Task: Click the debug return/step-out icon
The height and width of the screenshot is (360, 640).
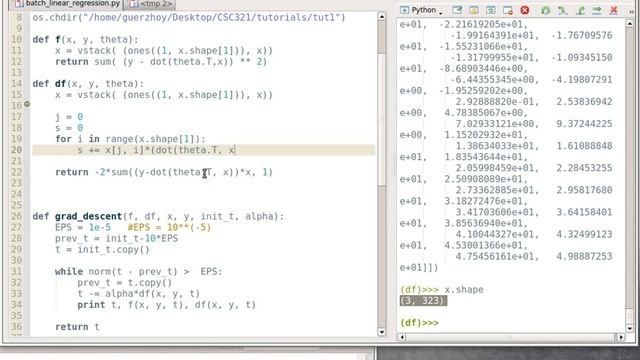Action: [x=597, y=10]
